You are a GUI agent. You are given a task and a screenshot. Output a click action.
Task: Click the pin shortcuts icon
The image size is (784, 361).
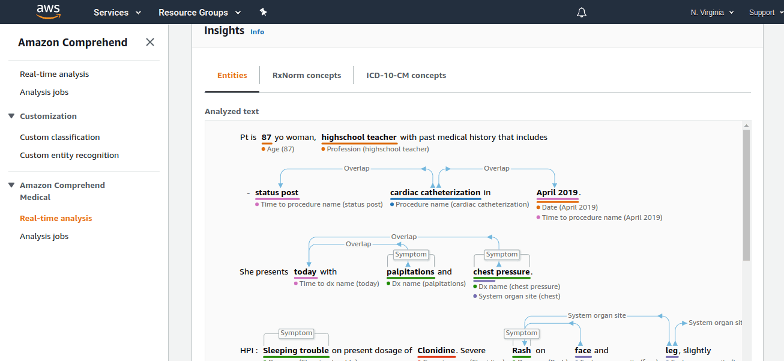(x=263, y=12)
